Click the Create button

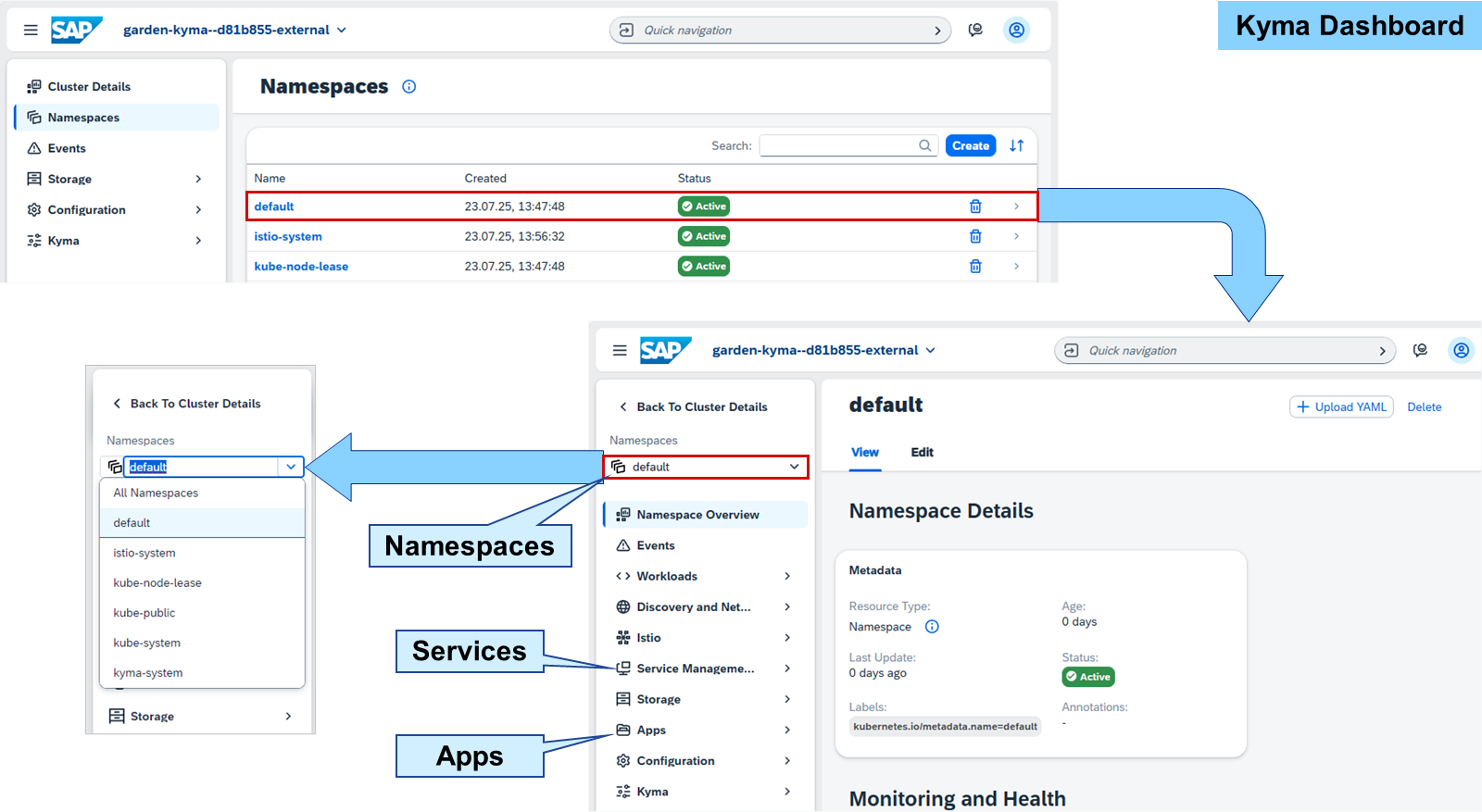click(971, 145)
